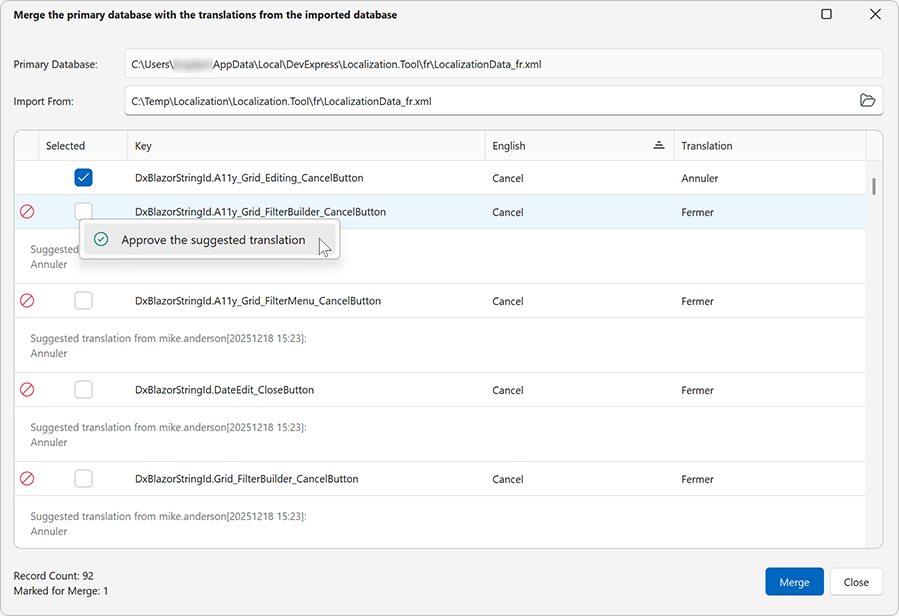
Task: Click the reject icon beside A11y_Grid_FilterBuilder_CancelButton
Action: 26,211
